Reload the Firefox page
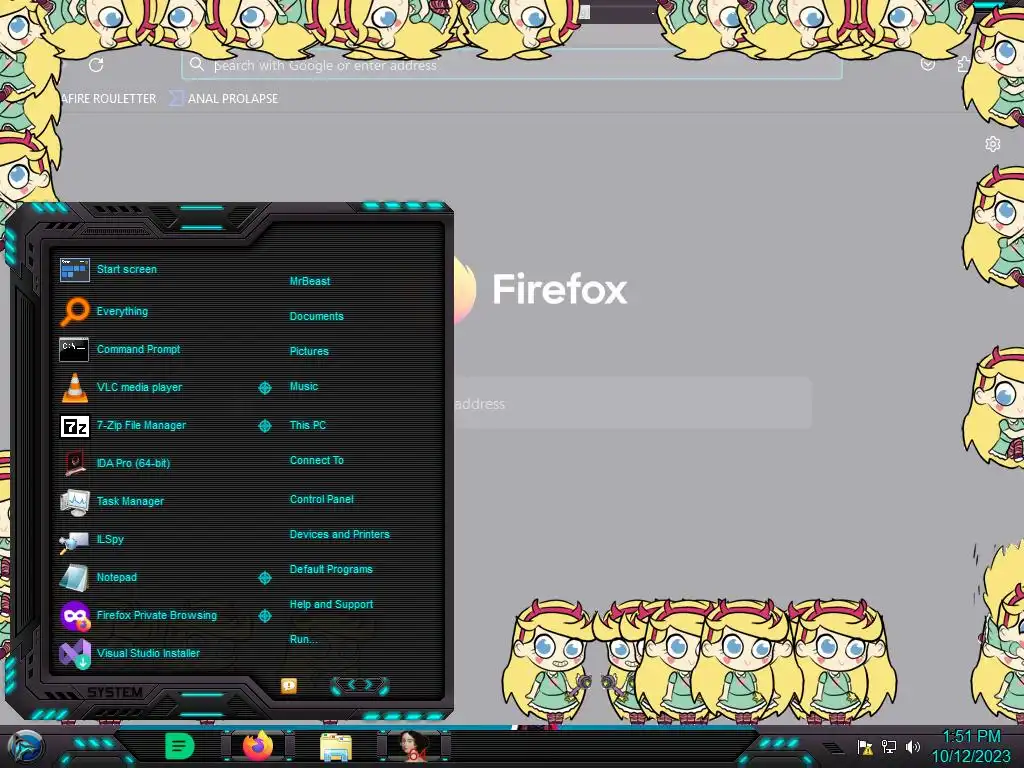Viewport: 1024px width, 768px height. click(x=96, y=65)
